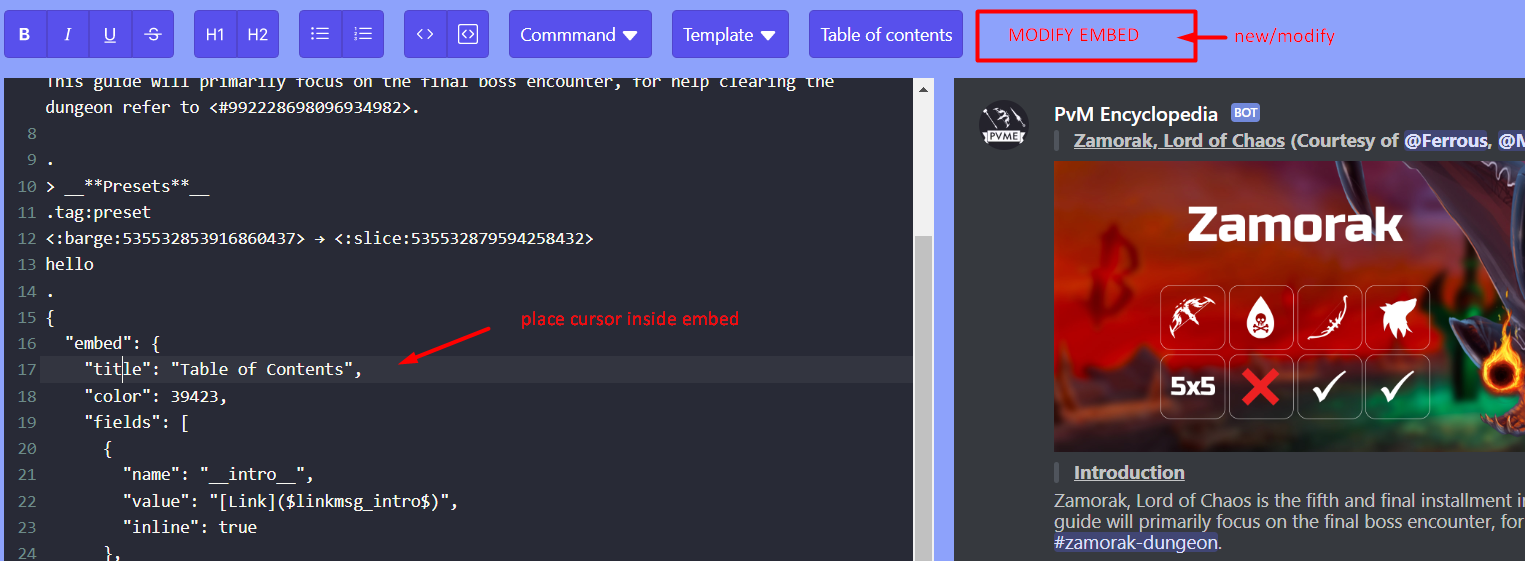Click the red X tile in banner

pyautogui.click(x=1261, y=386)
